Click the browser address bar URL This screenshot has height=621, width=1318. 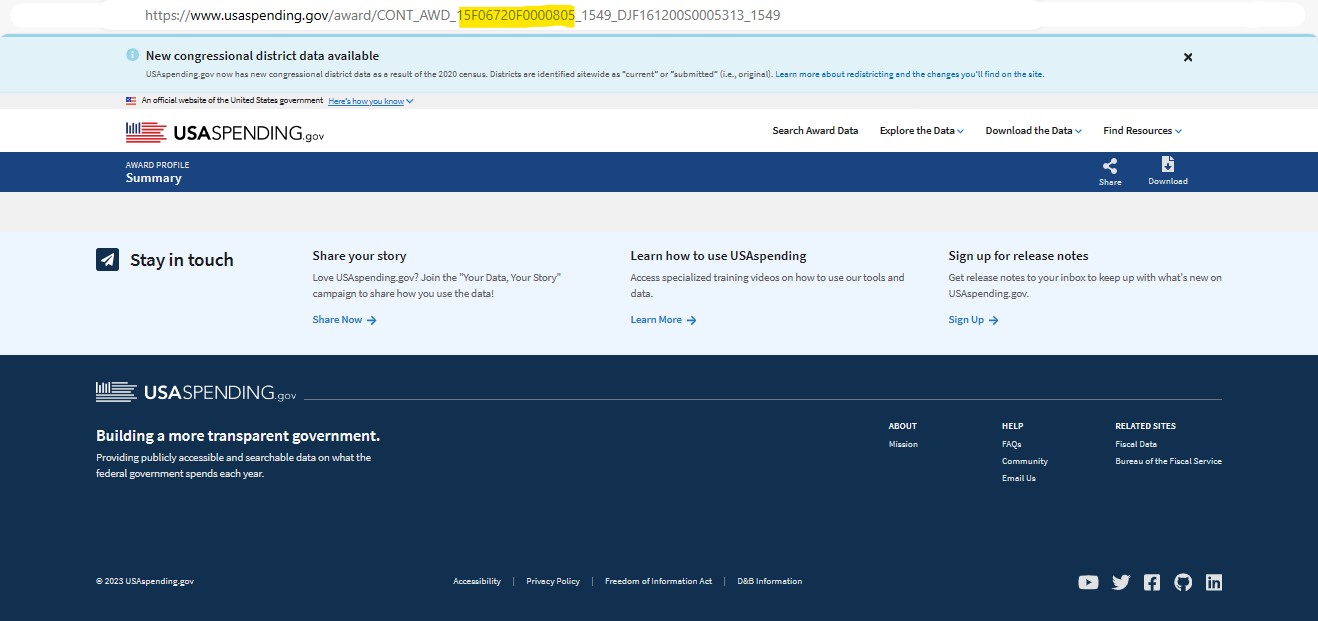pos(463,16)
